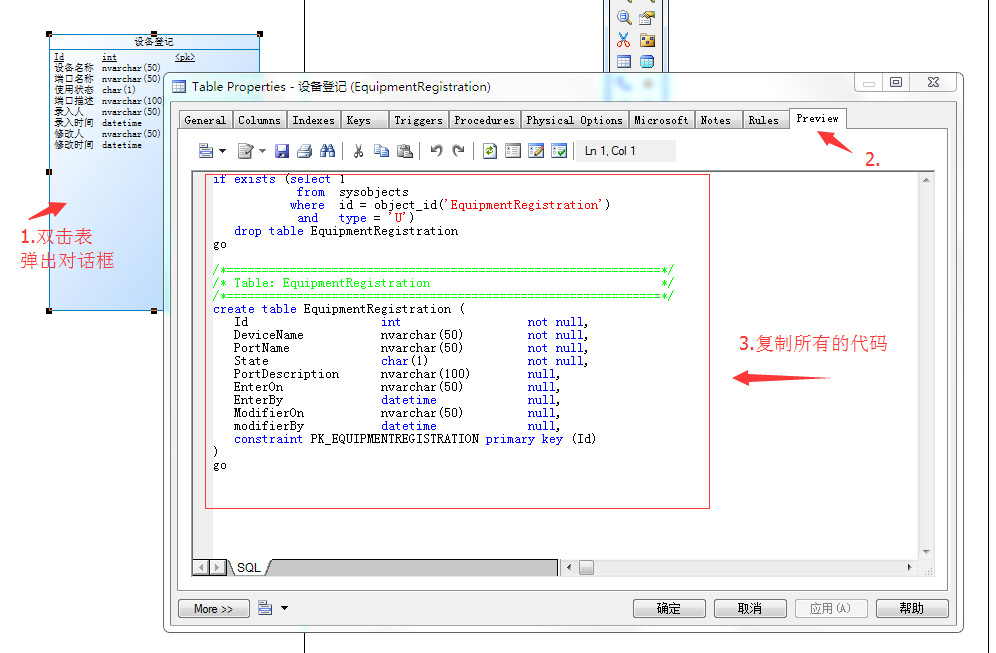Viewport: 996px width, 653px height.
Task: Click the vertical scrollbar down arrow
Action: tap(926, 551)
